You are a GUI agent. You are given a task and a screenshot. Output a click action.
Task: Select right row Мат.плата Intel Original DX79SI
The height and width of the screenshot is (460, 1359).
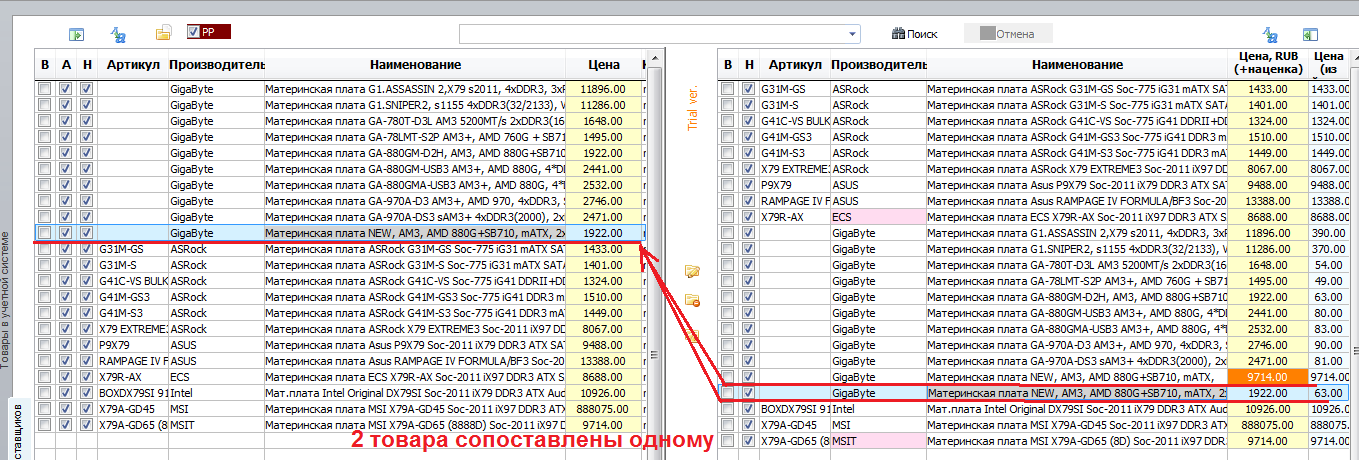pyautogui.click(x=1076, y=409)
